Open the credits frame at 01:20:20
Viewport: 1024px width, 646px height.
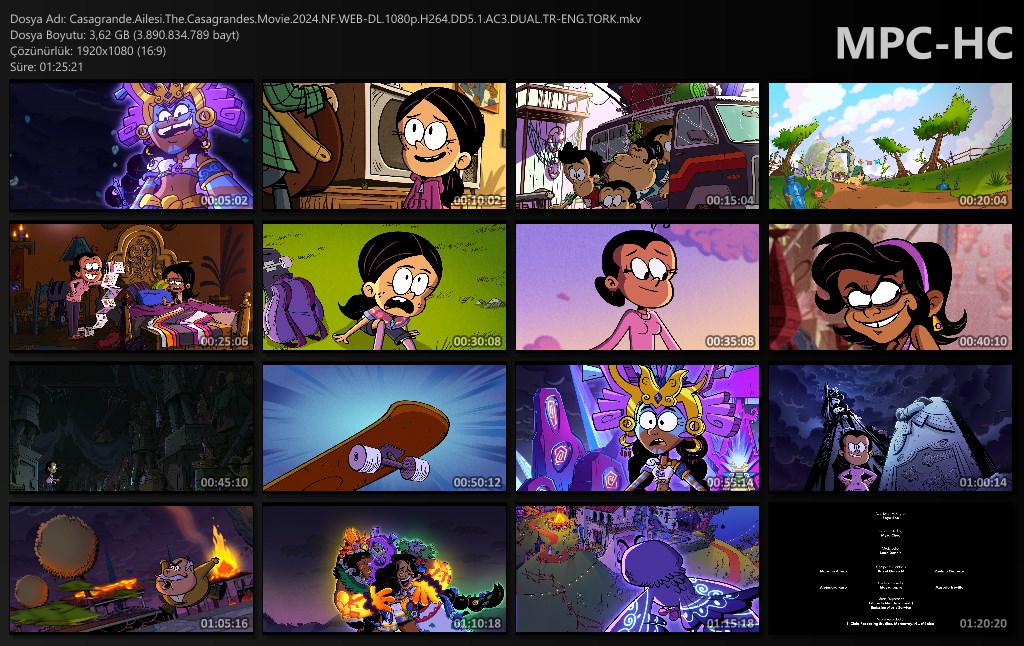[x=890, y=569]
